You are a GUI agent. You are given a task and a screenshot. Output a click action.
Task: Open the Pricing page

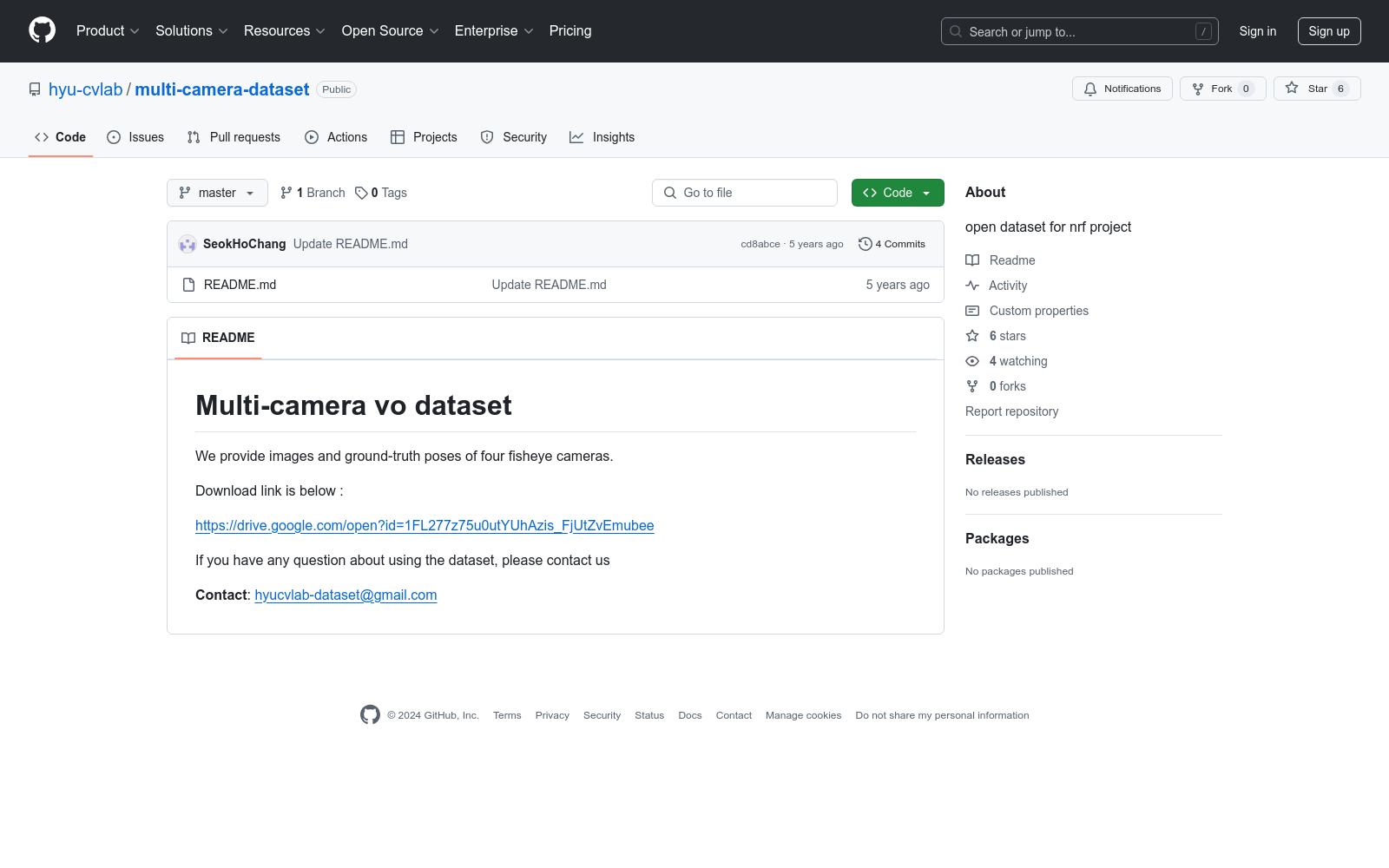tap(570, 31)
